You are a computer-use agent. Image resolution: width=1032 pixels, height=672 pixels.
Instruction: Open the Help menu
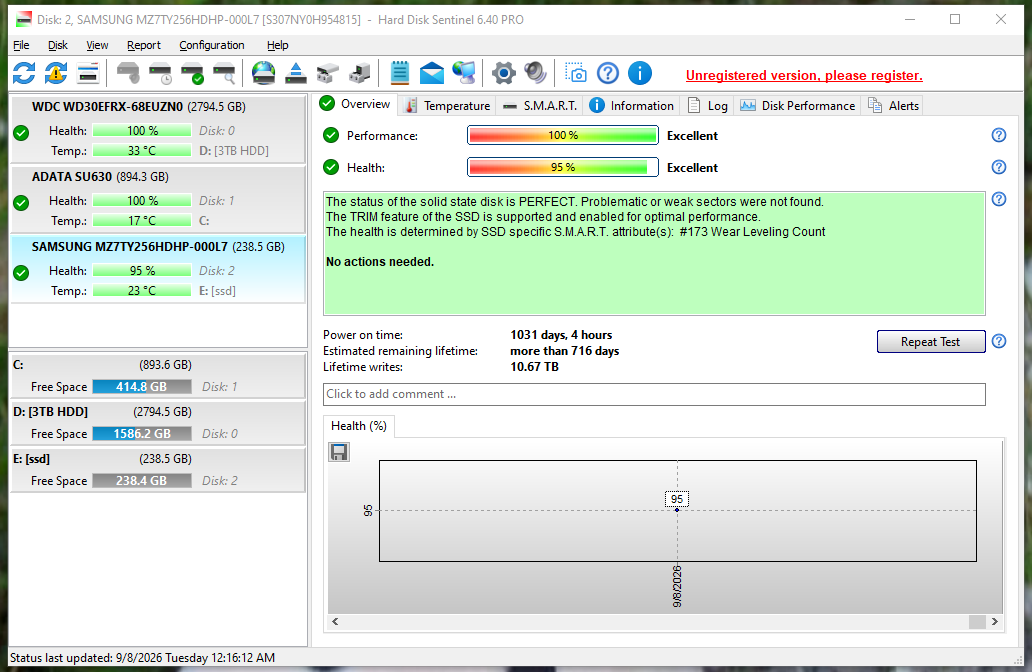click(278, 45)
